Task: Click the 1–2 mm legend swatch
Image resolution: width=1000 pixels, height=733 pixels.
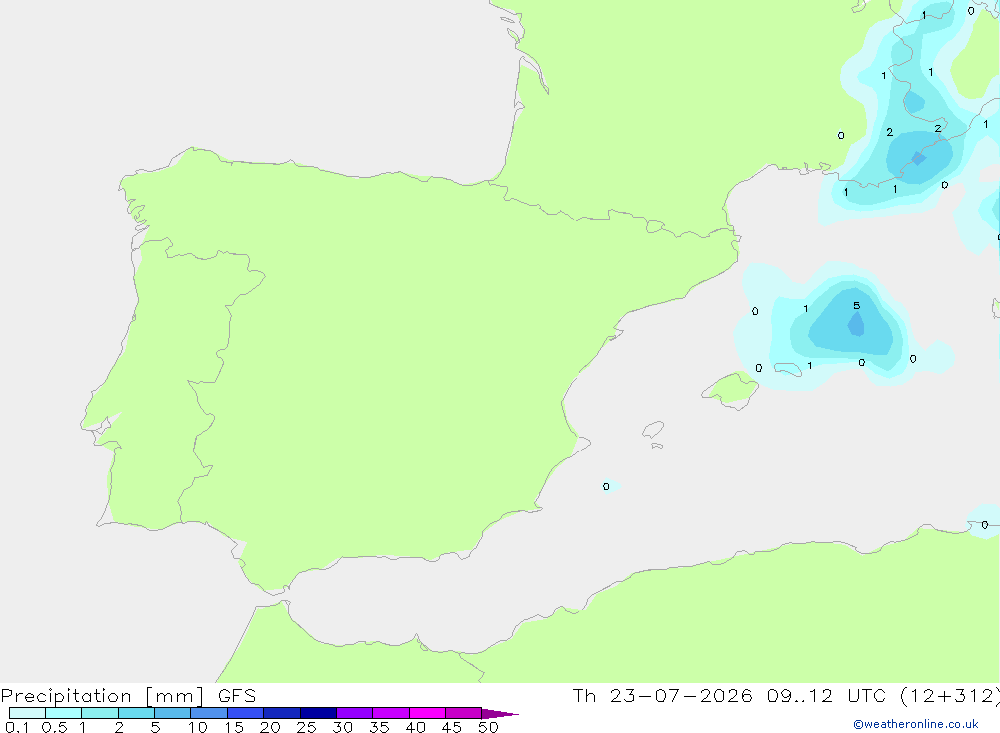Action: point(100,713)
